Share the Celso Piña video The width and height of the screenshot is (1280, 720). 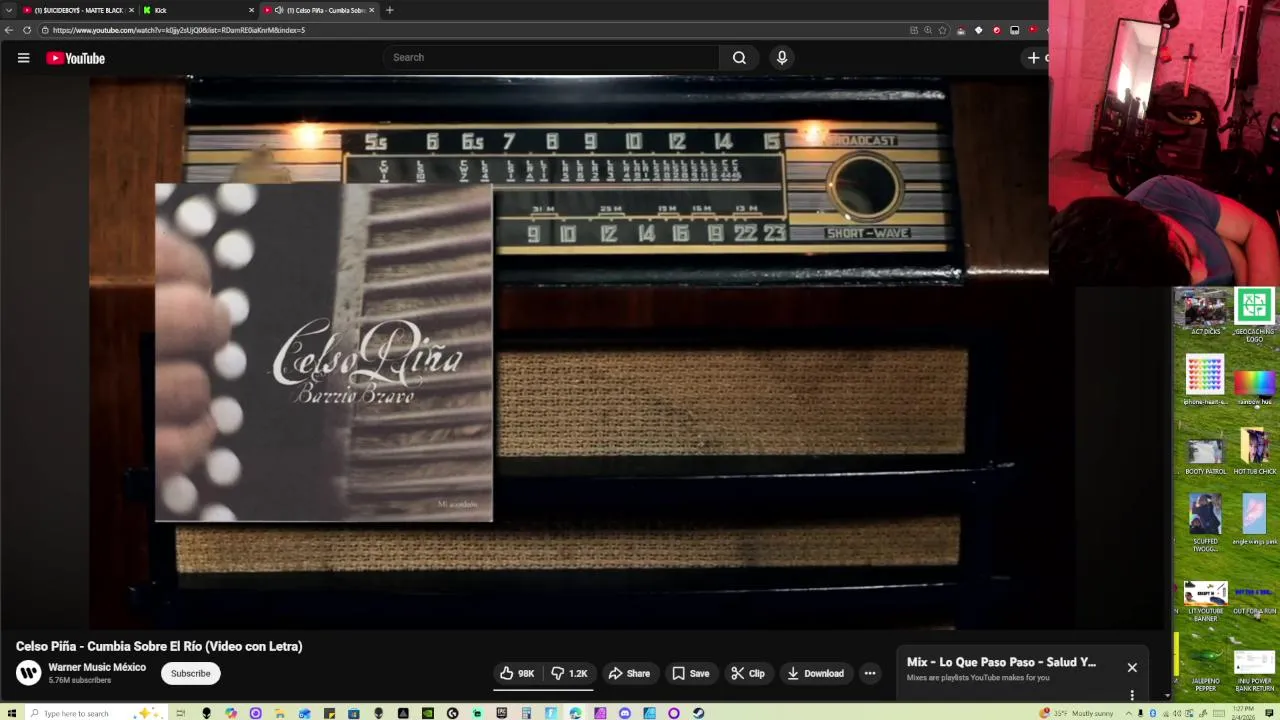629,673
